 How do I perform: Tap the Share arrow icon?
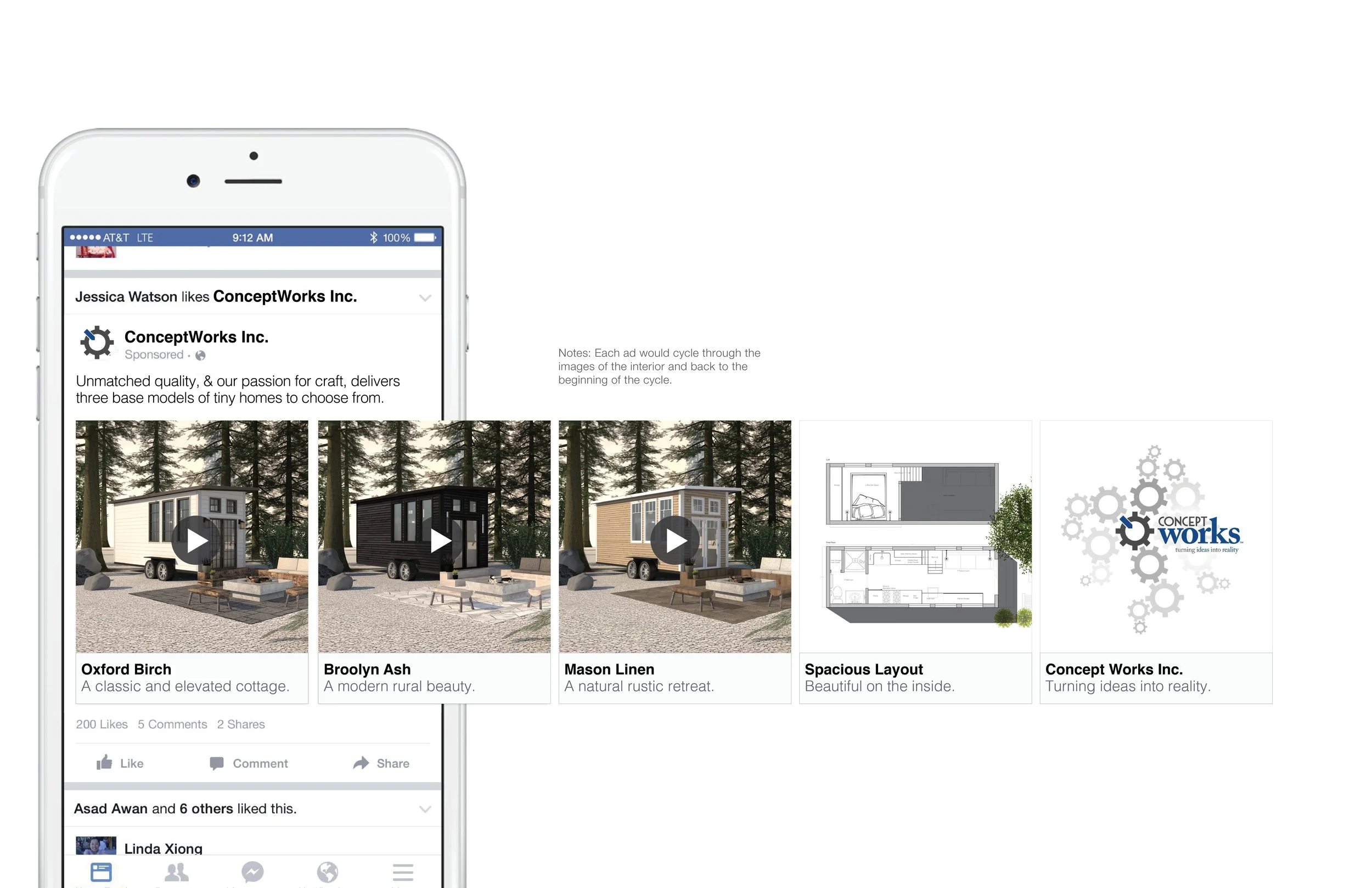point(361,763)
